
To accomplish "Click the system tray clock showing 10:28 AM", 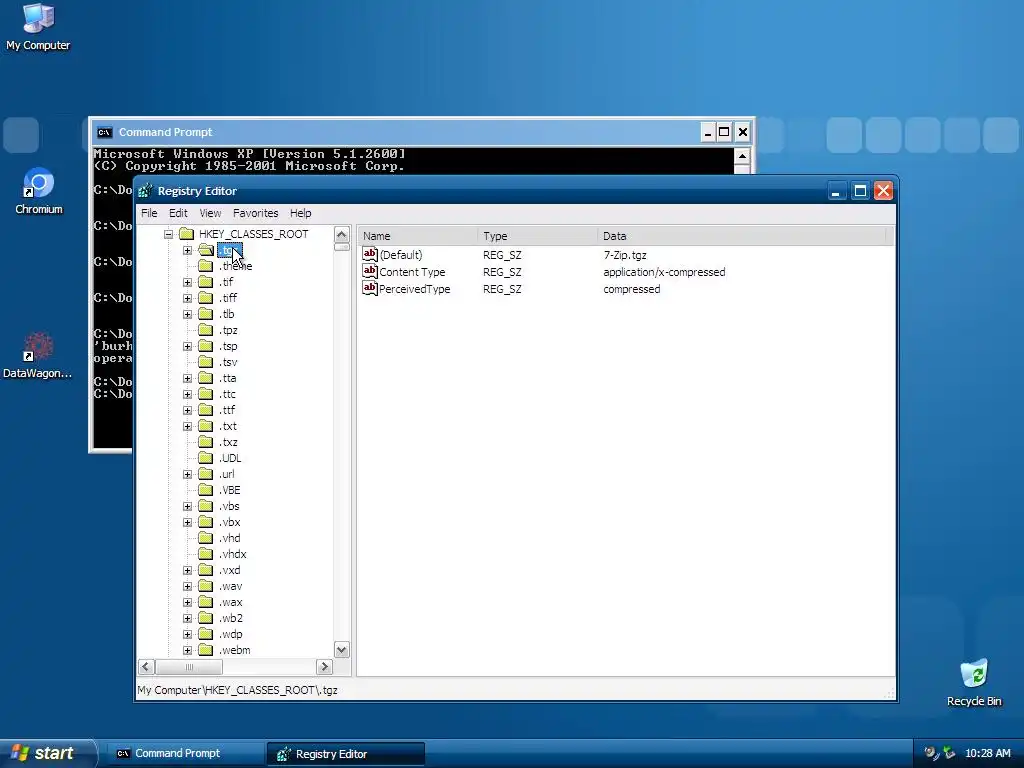I will click(x=987, y=753).
